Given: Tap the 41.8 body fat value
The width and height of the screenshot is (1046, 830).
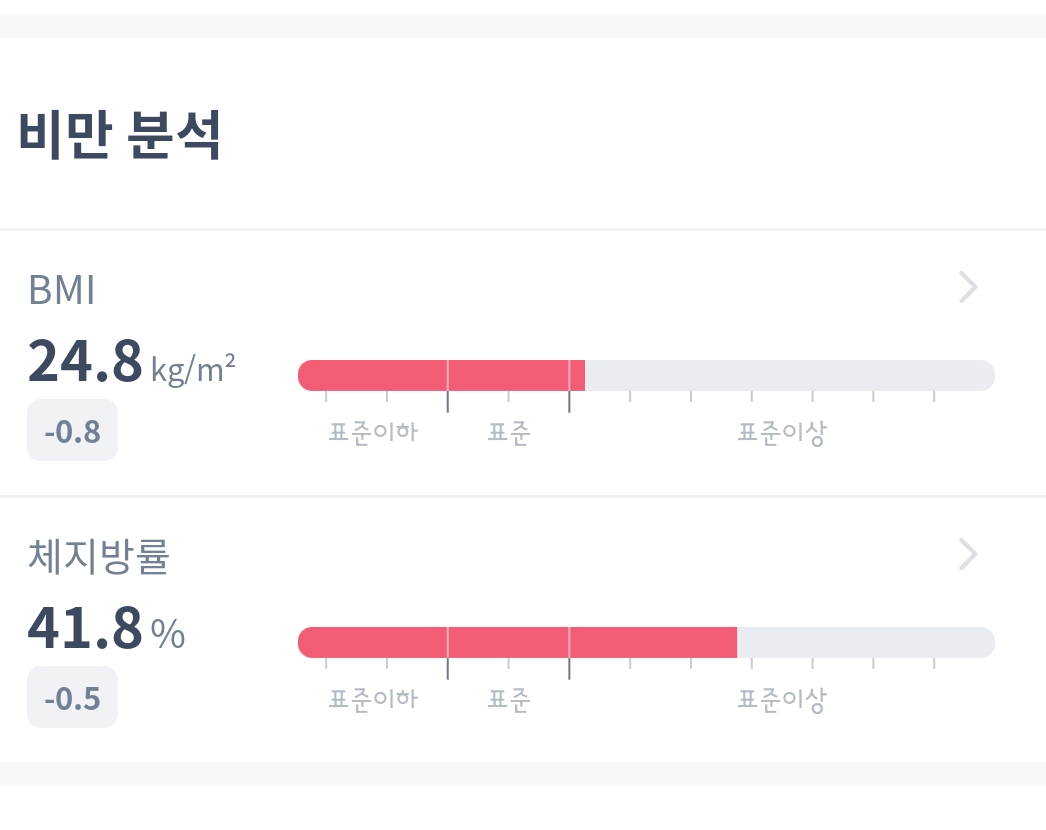Looking at the screenshot, I should (85, 628).
